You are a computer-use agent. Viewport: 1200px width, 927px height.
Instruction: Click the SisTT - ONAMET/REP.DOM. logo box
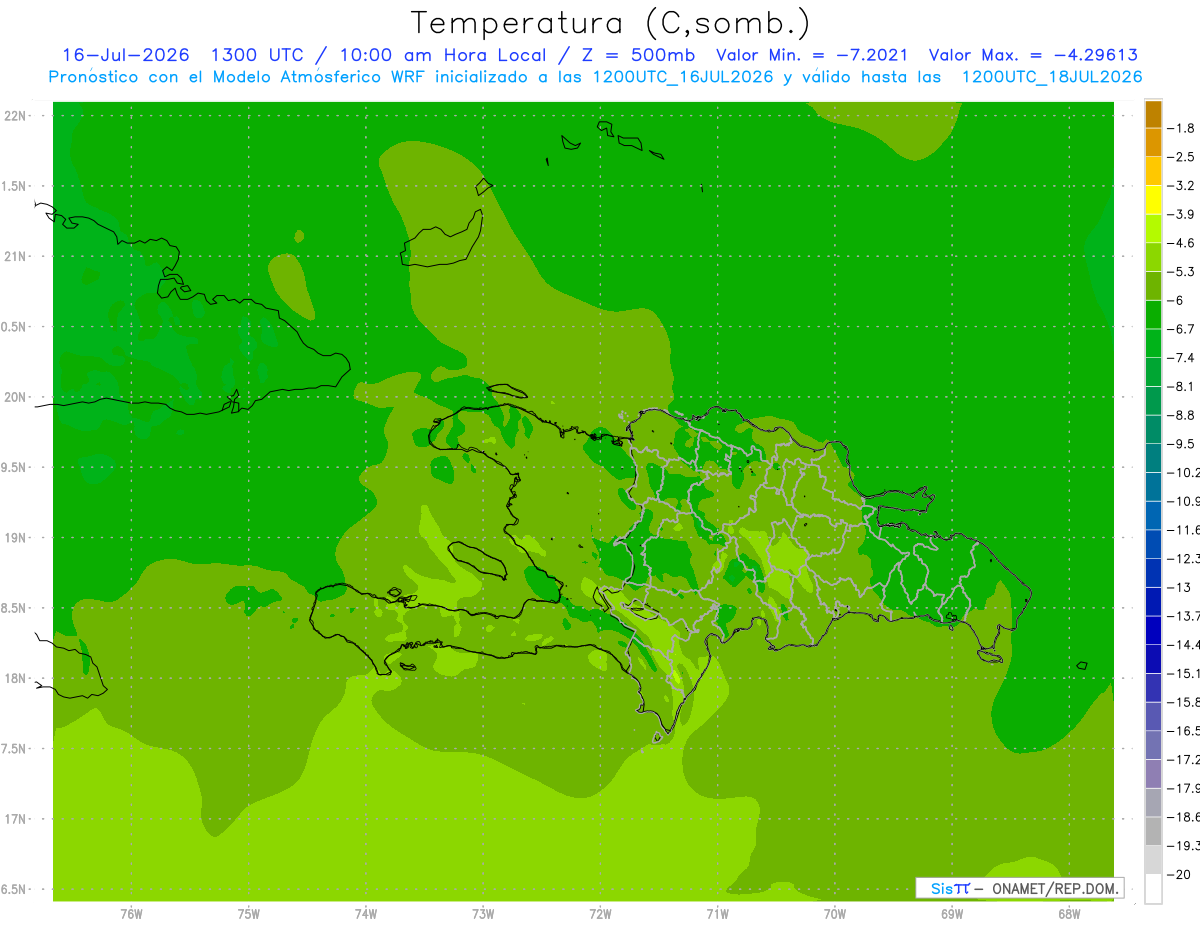click(x=1019, y=888)
